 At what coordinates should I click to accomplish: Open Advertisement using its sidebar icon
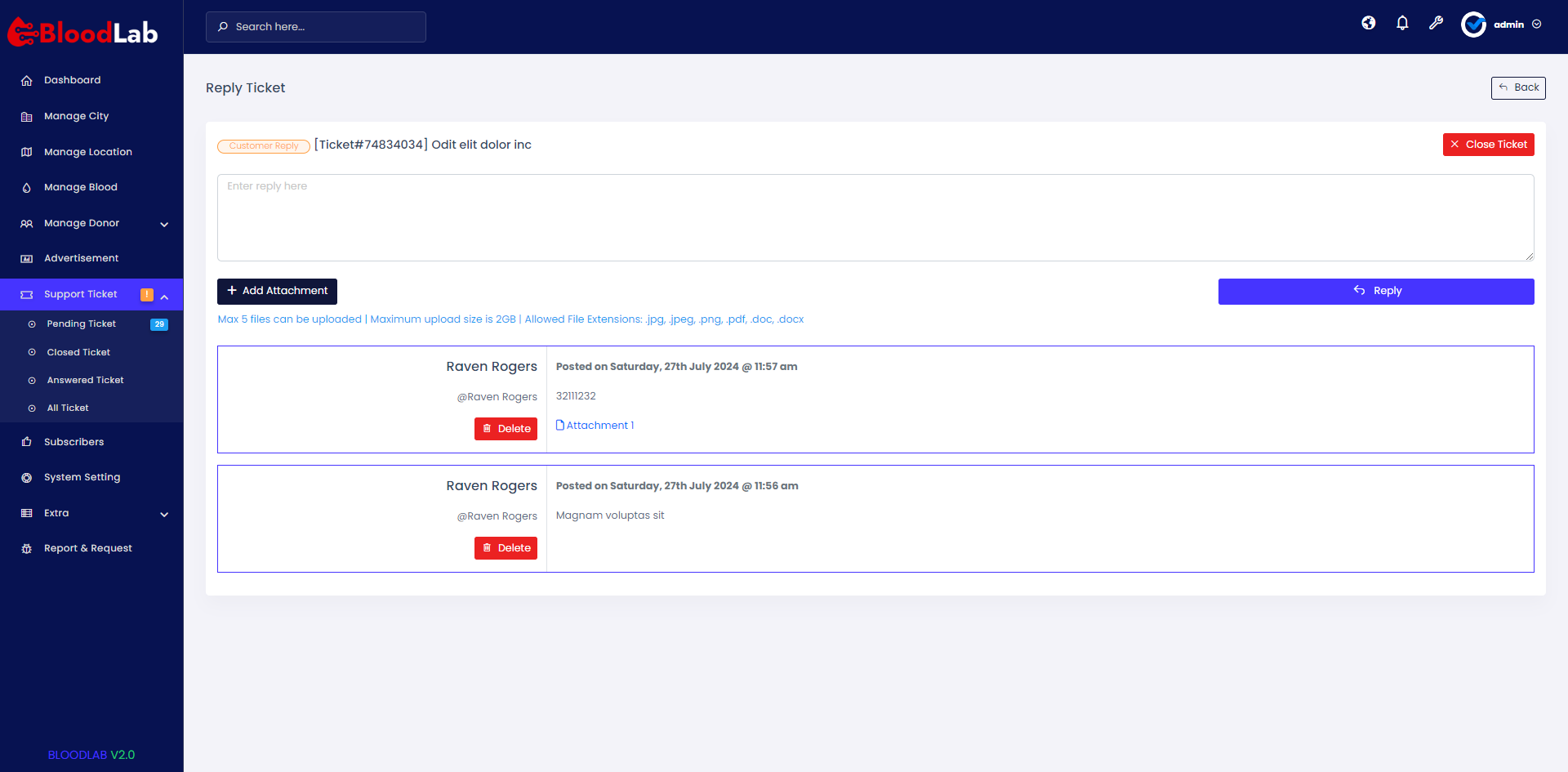[26, 258]
